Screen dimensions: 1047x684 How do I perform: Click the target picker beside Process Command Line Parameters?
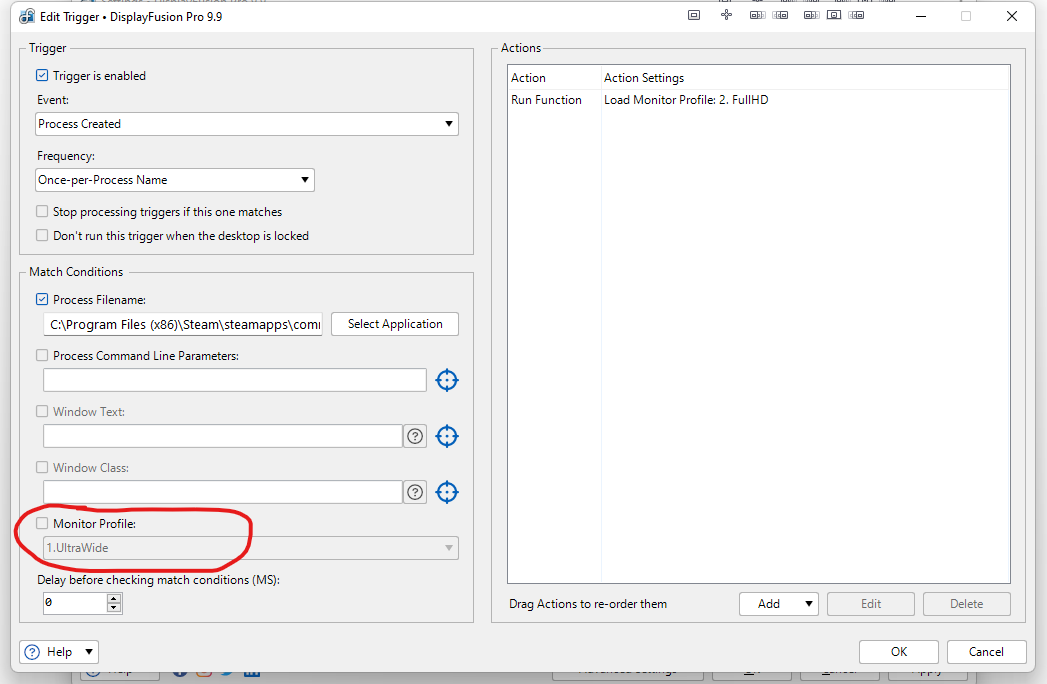[447, 380]
